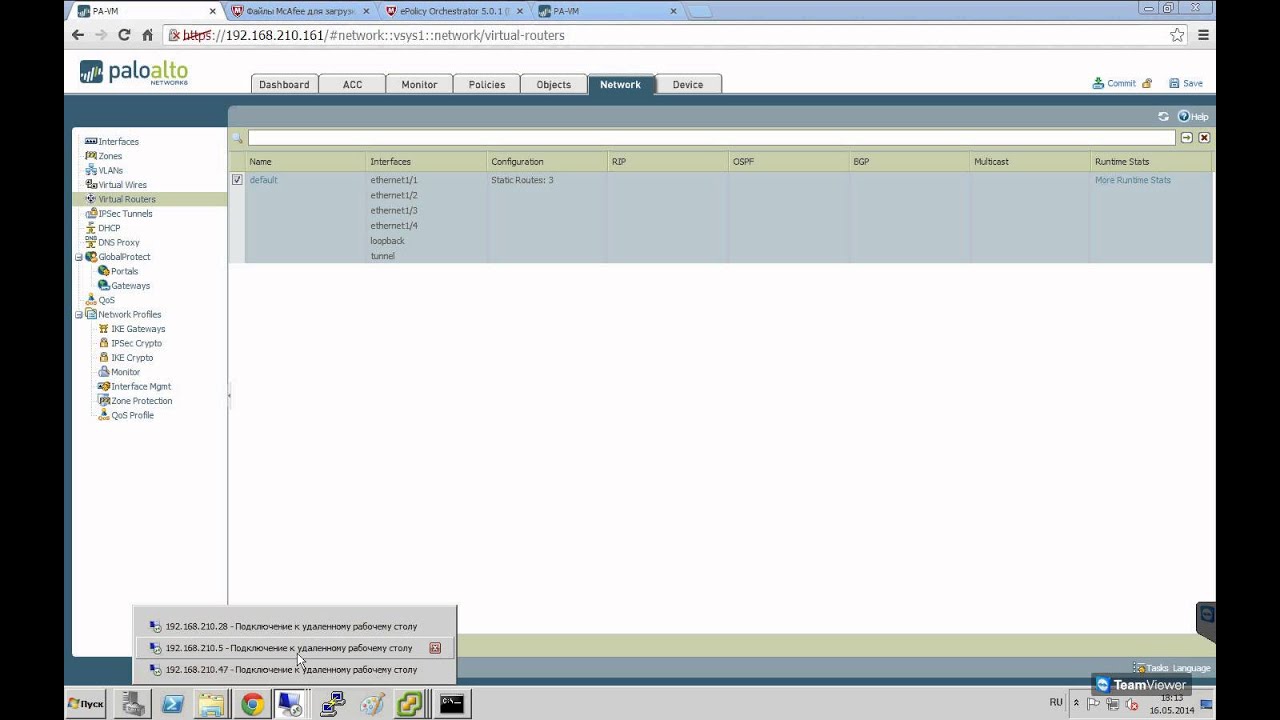
Task: Click the Chrome taskbar icon
Action: [x=251, y=705]
